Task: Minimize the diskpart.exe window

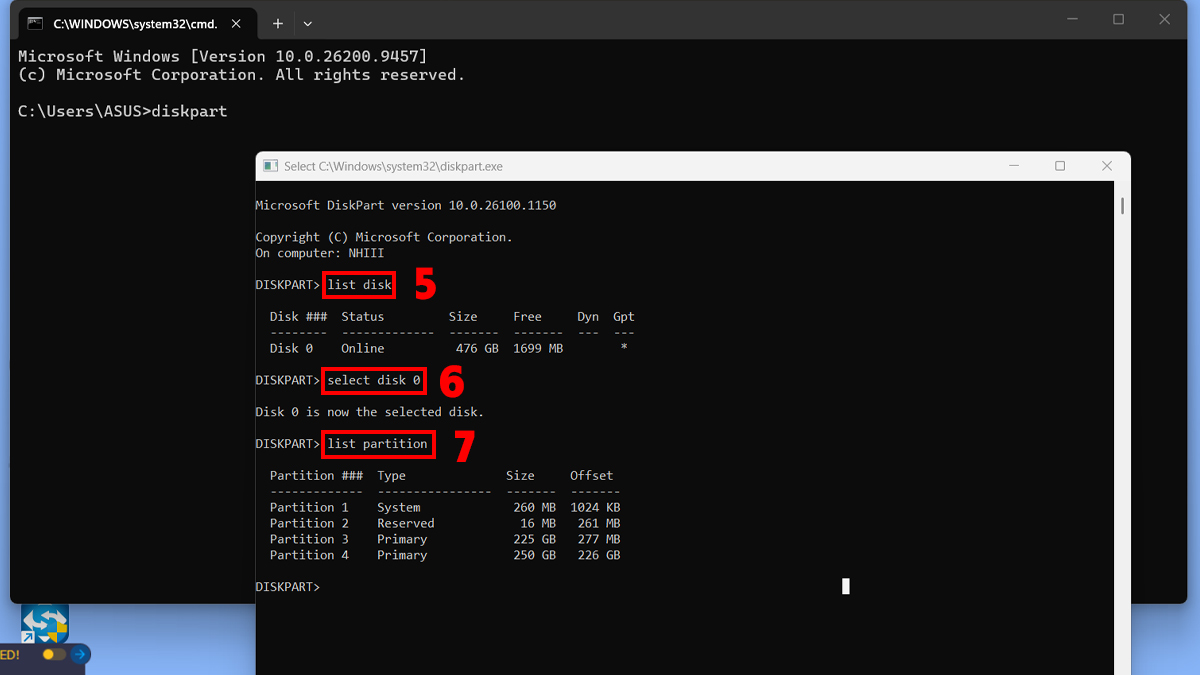Action: 1014,166
